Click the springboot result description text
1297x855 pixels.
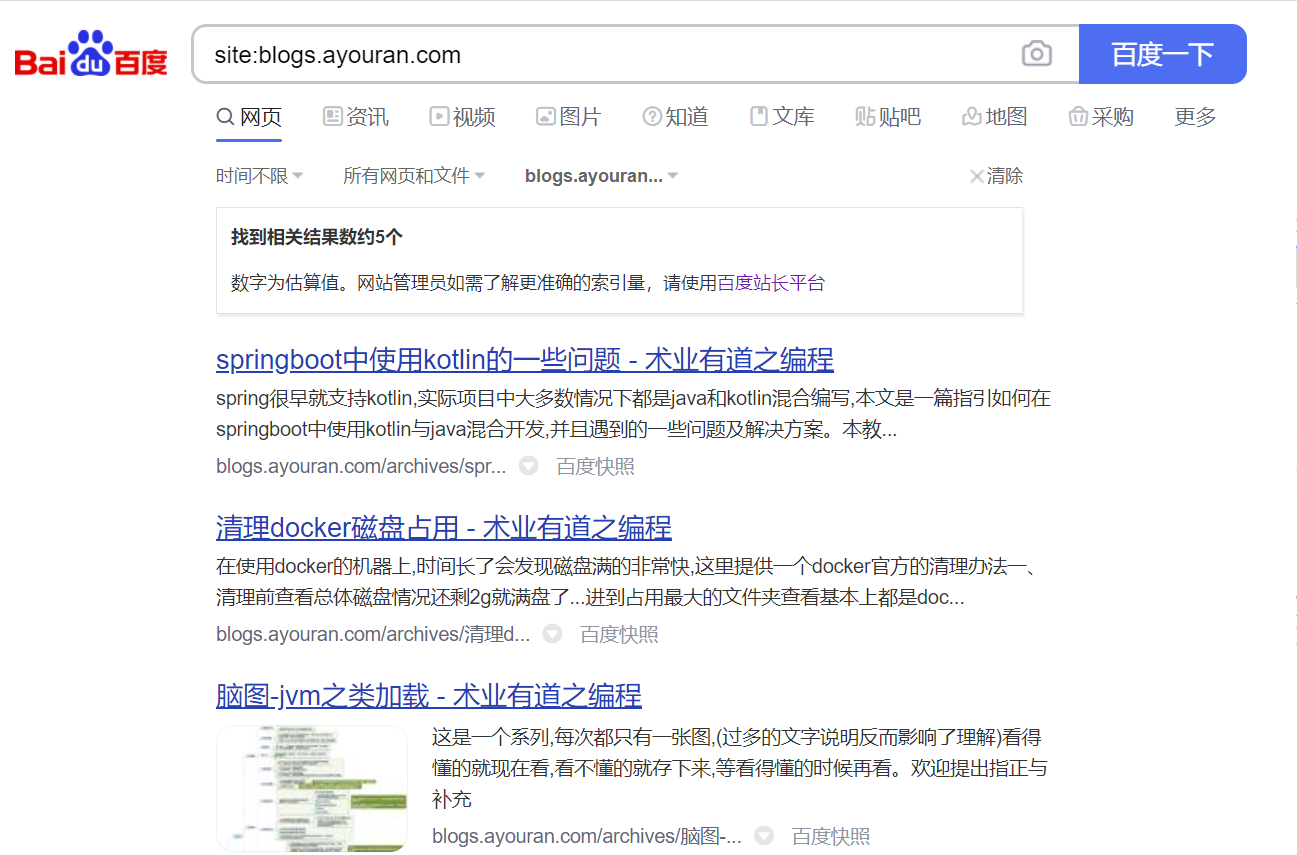[633, 415]
